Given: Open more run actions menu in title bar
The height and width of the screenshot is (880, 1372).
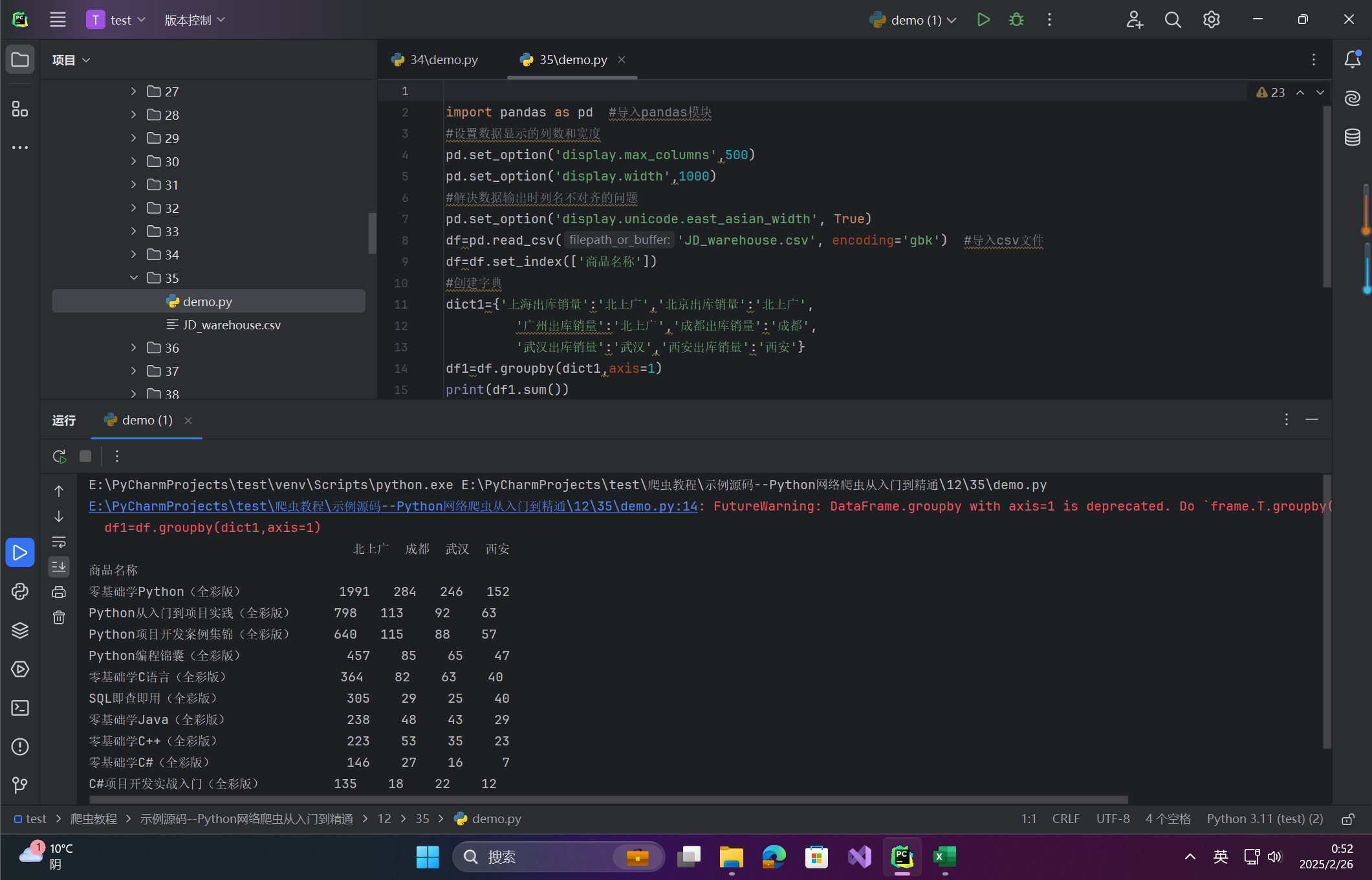Looking at the screenshot, I should pyautogui.click(x=1049, y=20).
